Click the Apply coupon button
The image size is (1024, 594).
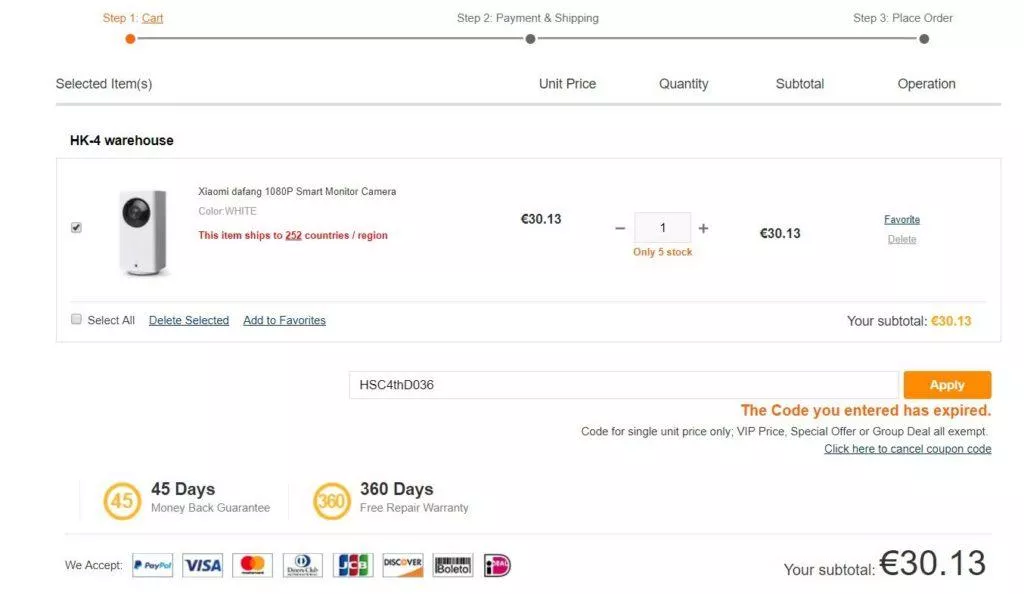pos(947,385)
